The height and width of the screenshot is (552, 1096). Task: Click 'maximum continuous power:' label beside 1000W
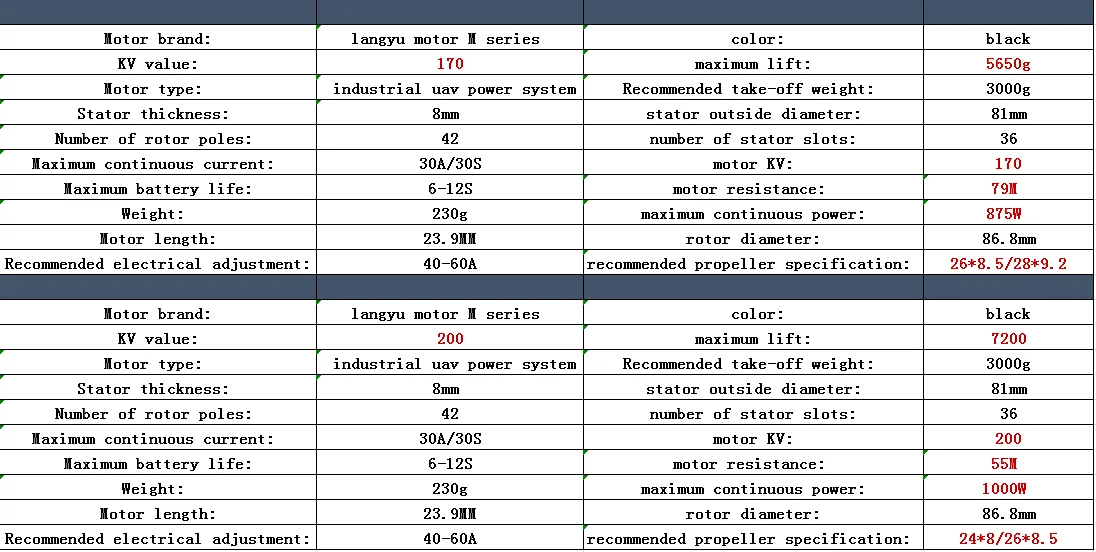753,489
